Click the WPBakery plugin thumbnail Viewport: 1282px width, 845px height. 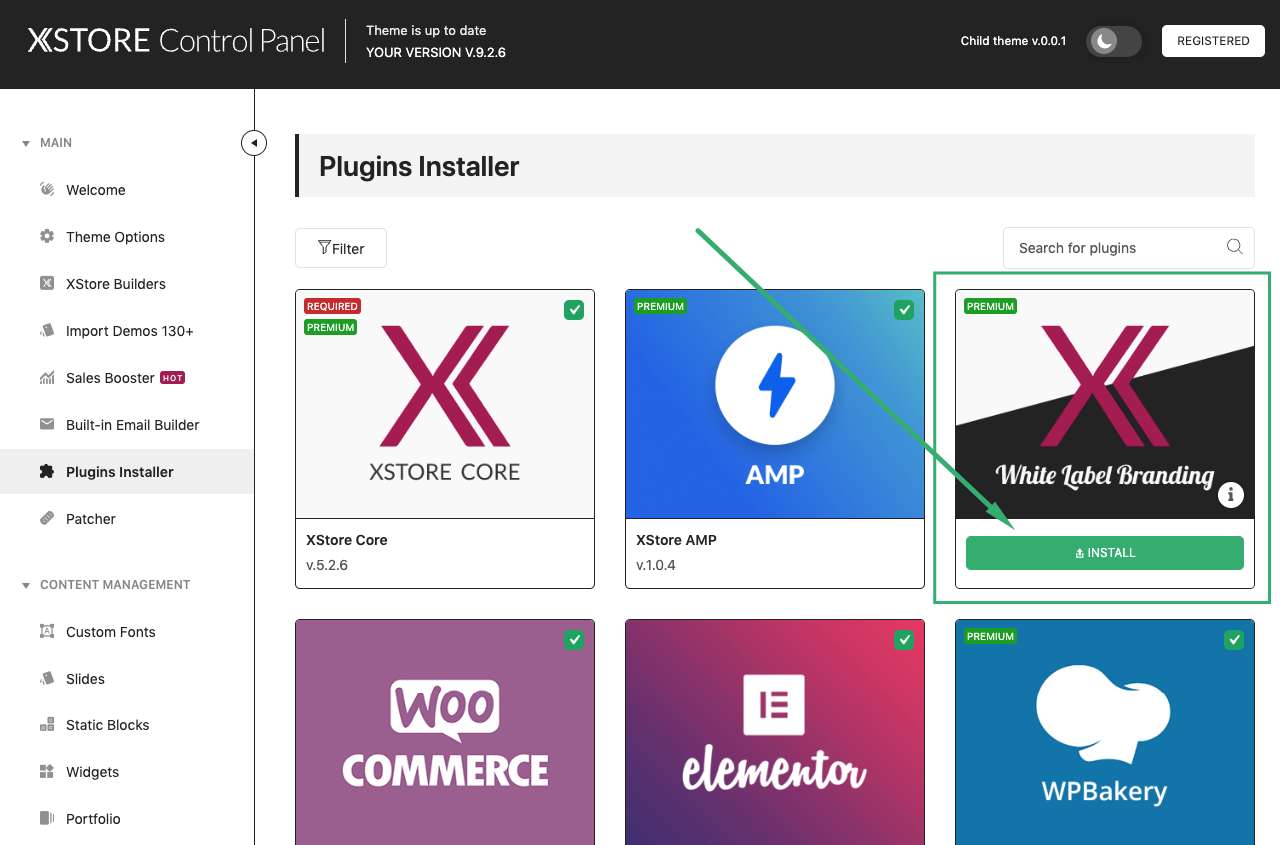1105,732
